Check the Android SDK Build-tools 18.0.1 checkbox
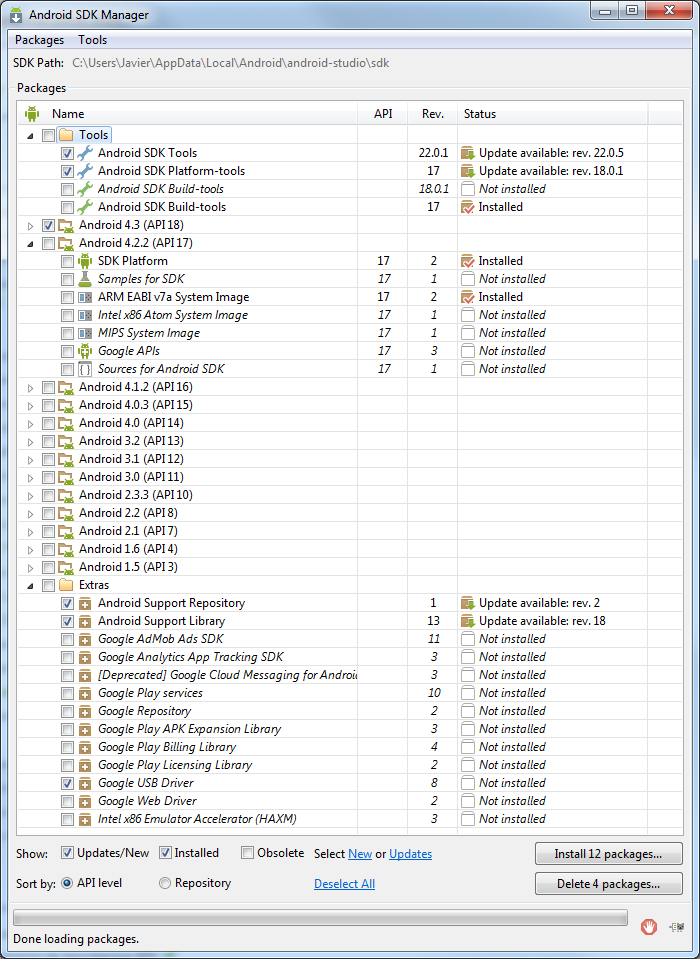Image resolution: width=700 pixels, height=959 pixels. pyautogui.click(x=67, y=189)
